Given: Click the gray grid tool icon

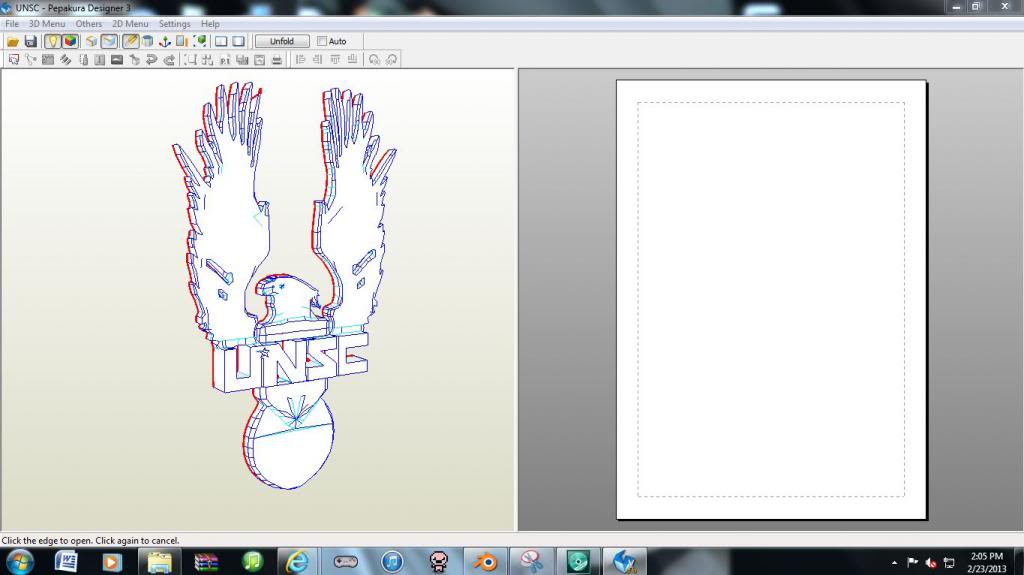Looking at the screenshot, I should click(x=48, y=59).
